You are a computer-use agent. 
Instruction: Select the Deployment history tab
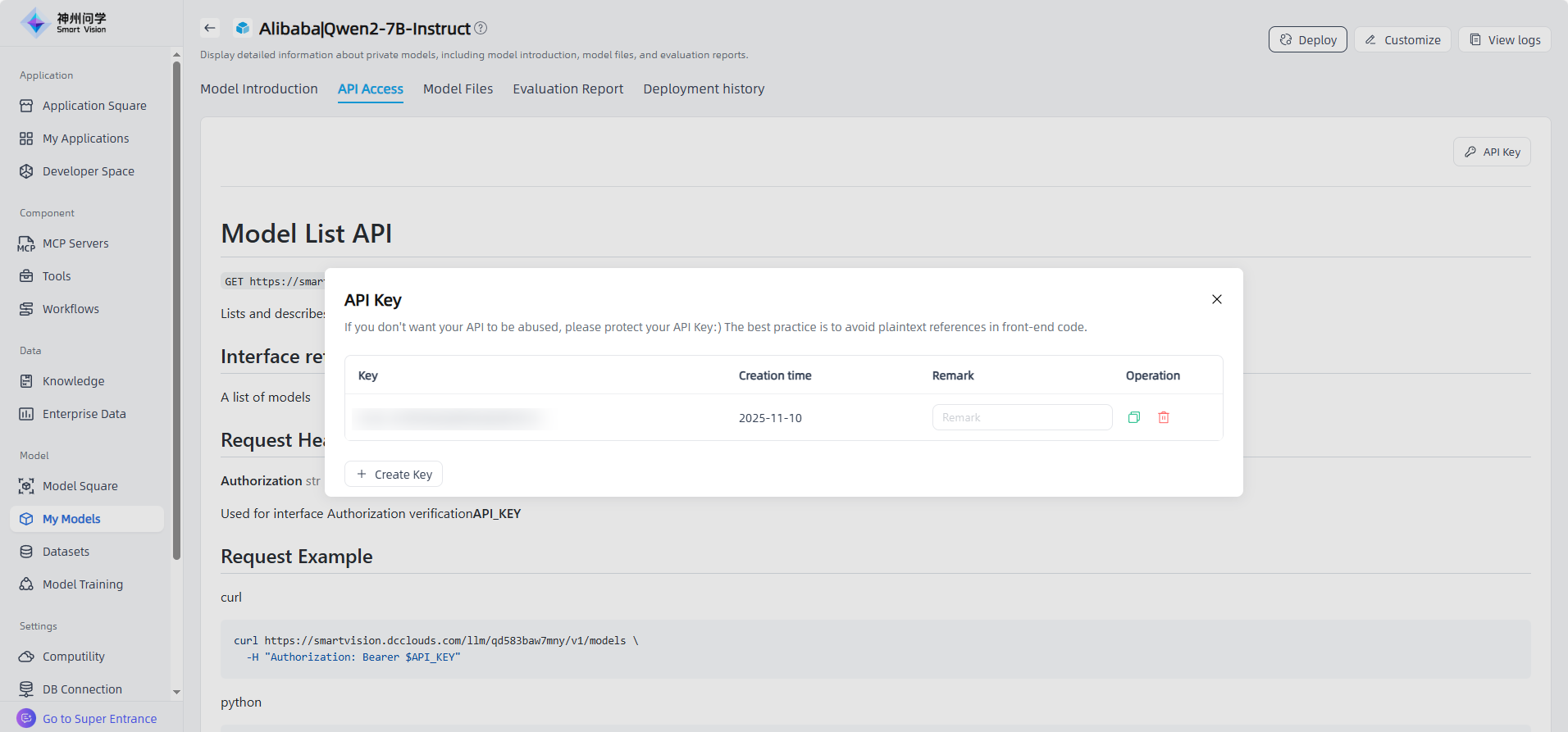[703, 89]
